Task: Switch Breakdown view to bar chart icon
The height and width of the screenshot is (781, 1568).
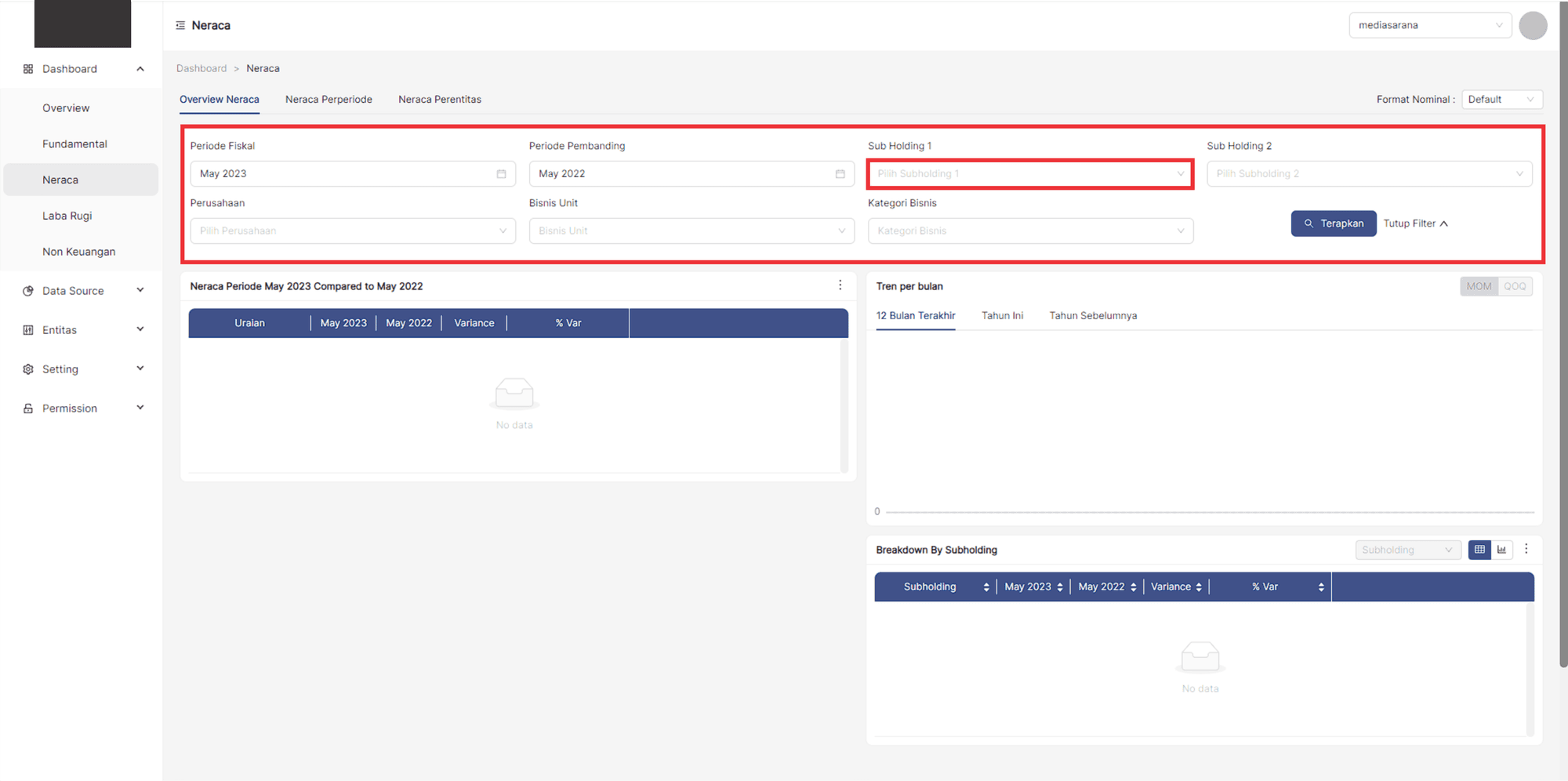Action: (x=1501, y=550)
